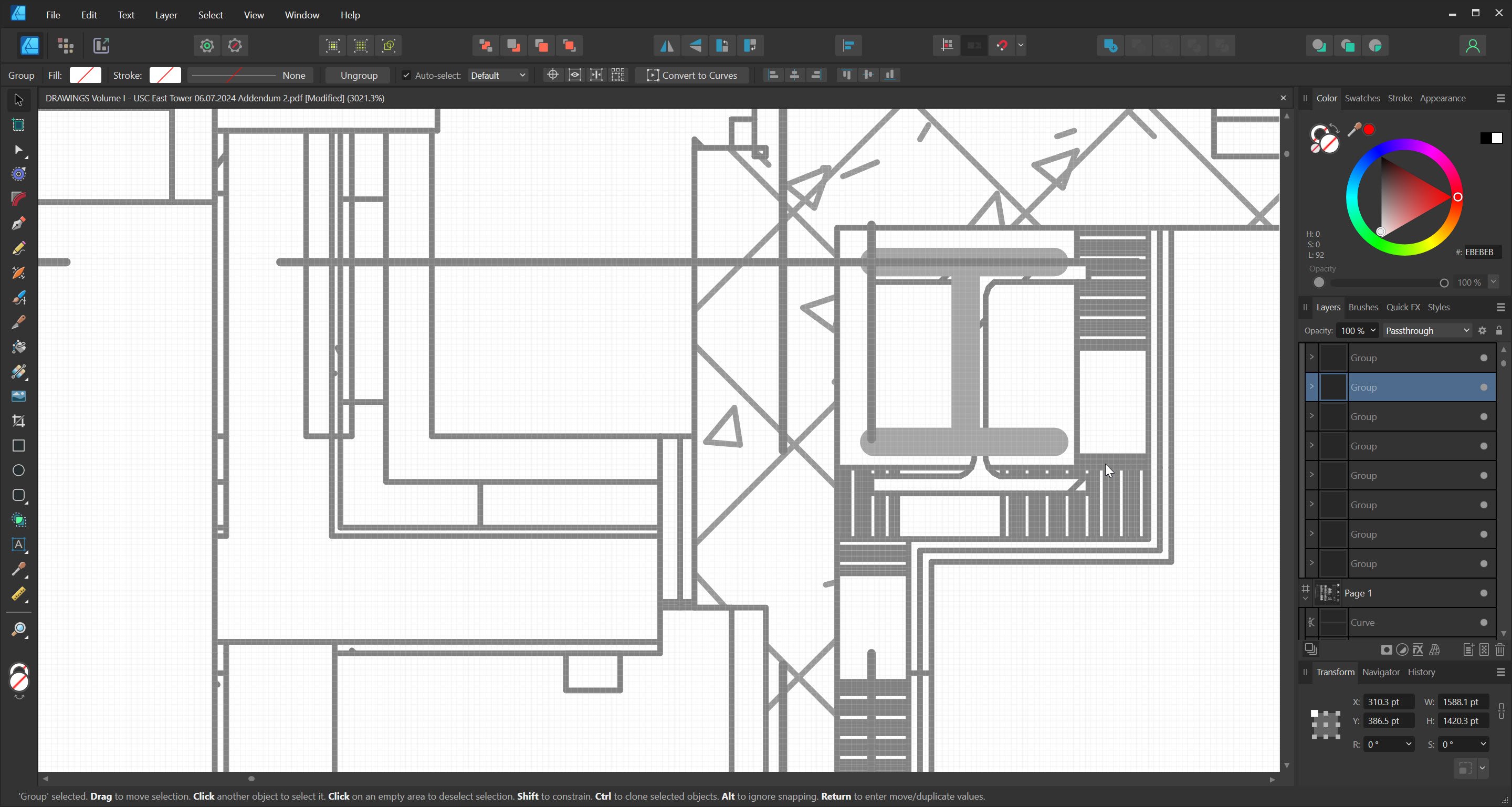
Task: Open the Auto-select Default dropdown
Action: (498, 75)
